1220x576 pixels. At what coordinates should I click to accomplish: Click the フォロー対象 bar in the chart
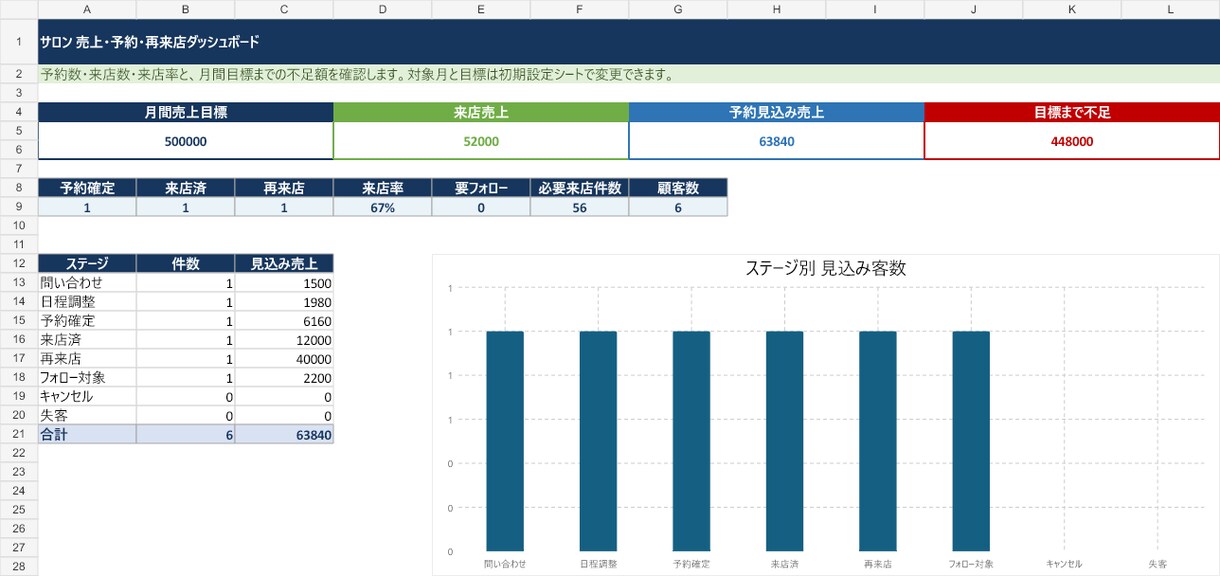pos(971,441)
